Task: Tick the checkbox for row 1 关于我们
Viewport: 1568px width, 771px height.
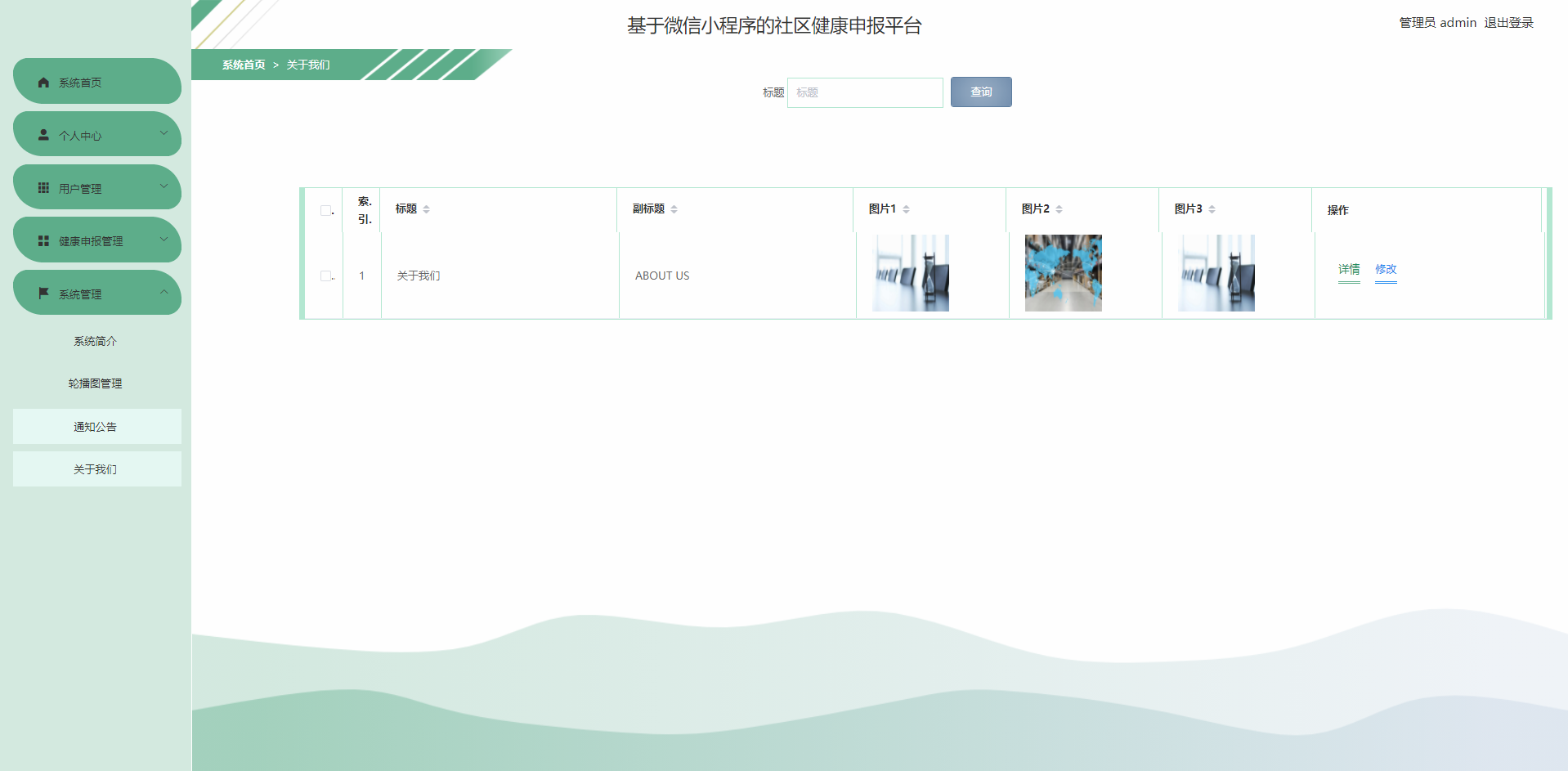Action: (325, 276)
